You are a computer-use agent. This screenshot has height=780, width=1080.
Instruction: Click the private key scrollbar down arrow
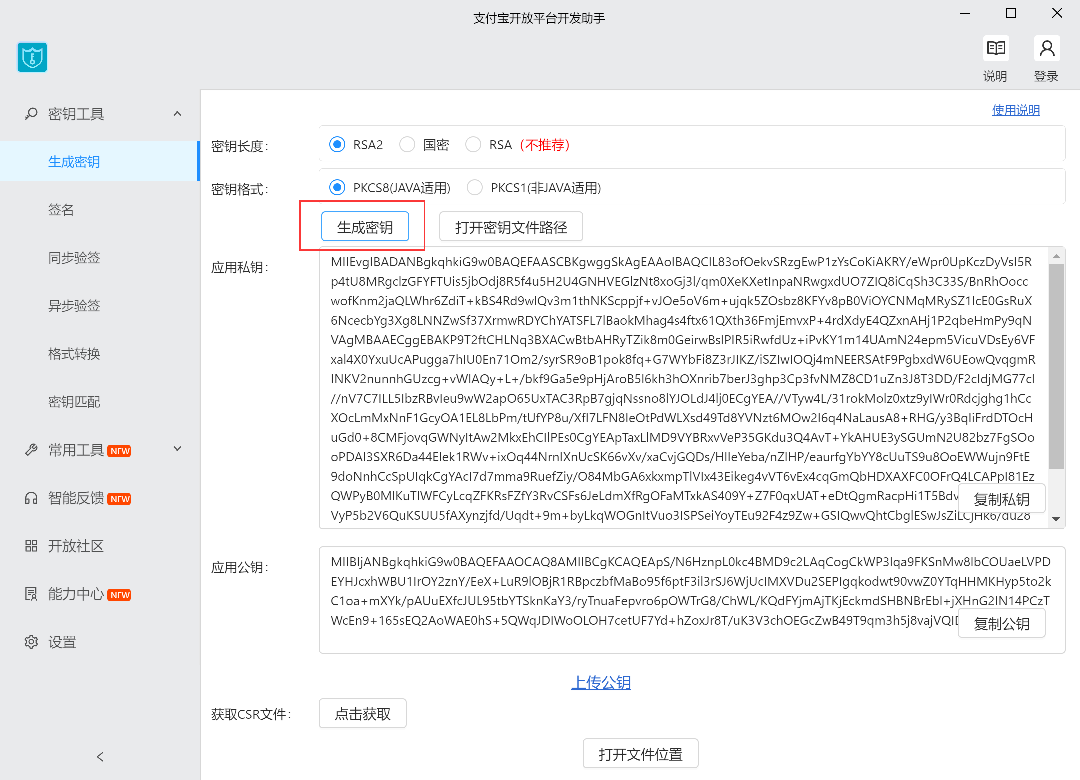pos(1057,519)
